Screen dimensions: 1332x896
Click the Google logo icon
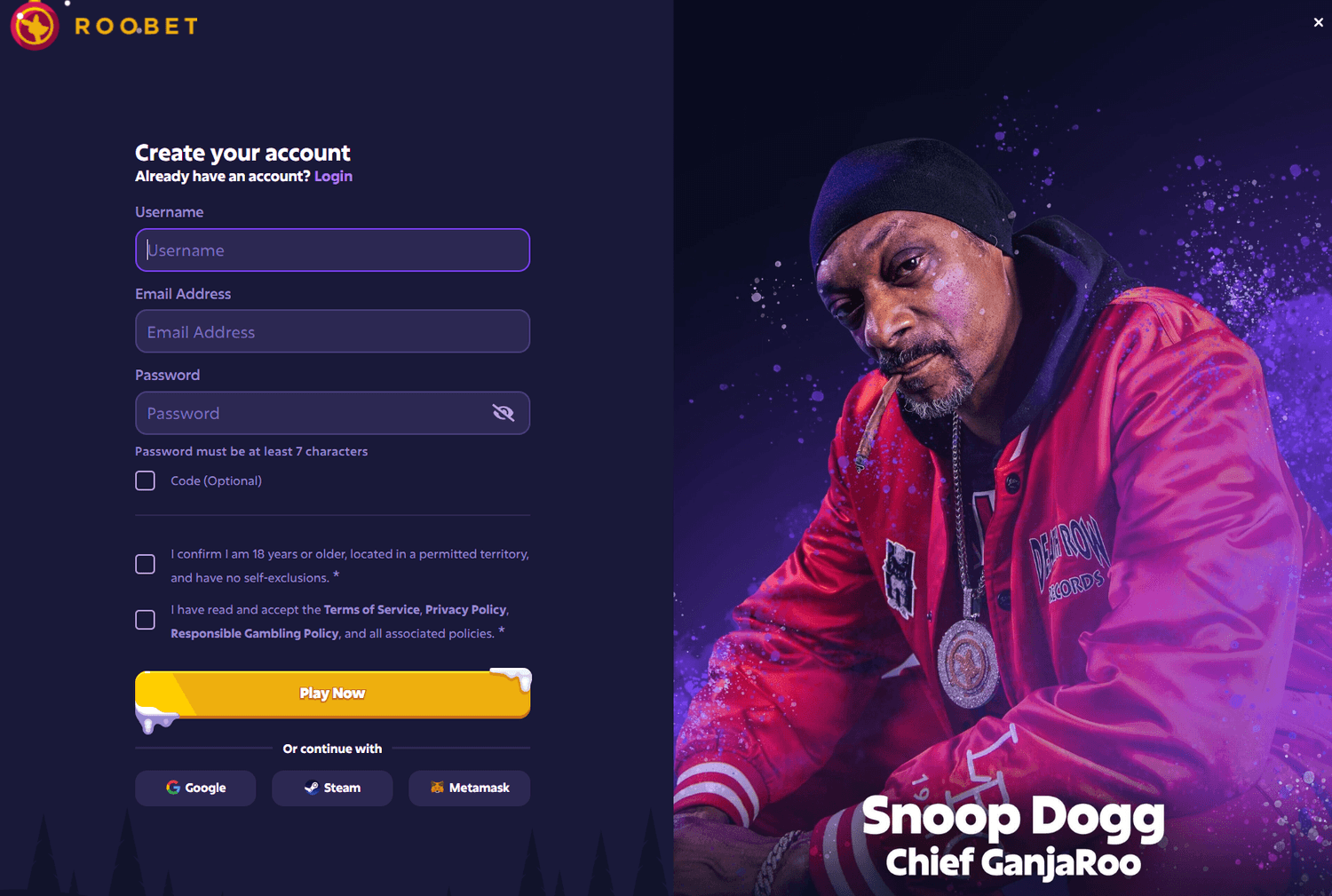point(173,788)
